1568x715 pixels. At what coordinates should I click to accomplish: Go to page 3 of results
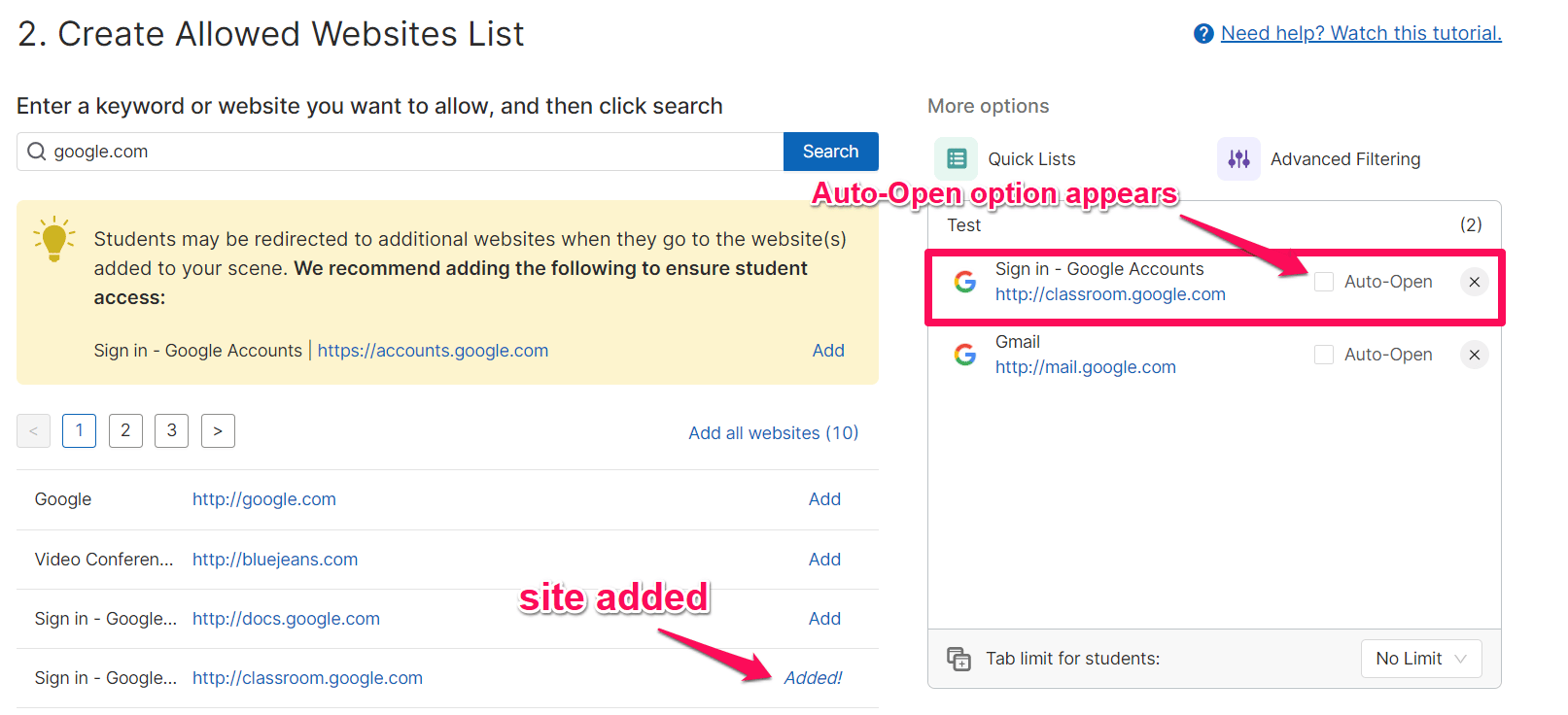coord(172,430)
